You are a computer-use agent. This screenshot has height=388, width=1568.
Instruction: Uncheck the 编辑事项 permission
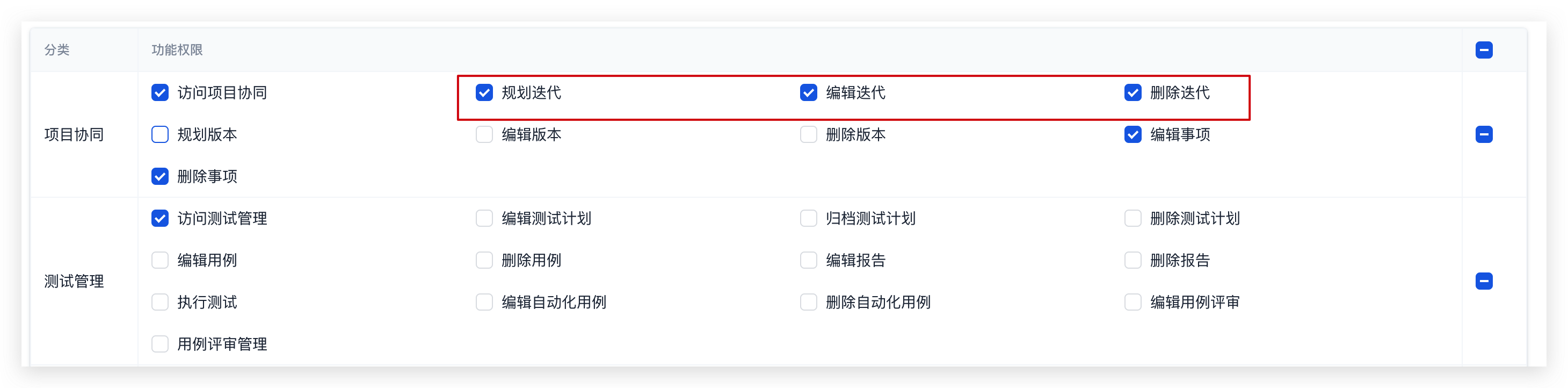pyautogui.click(x=1132, y=134)
